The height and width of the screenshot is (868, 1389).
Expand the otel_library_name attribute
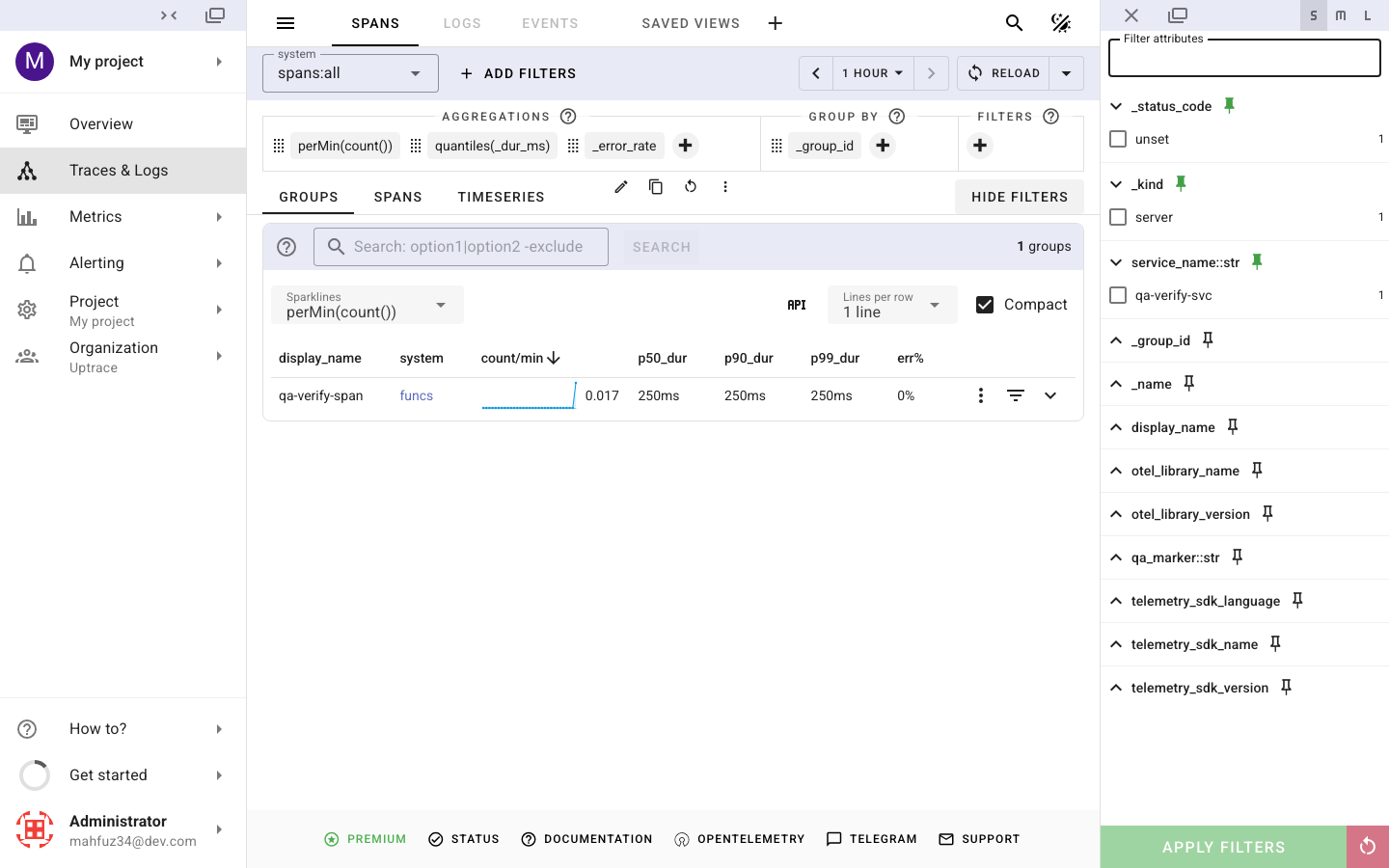click(x=1116, y=471)
